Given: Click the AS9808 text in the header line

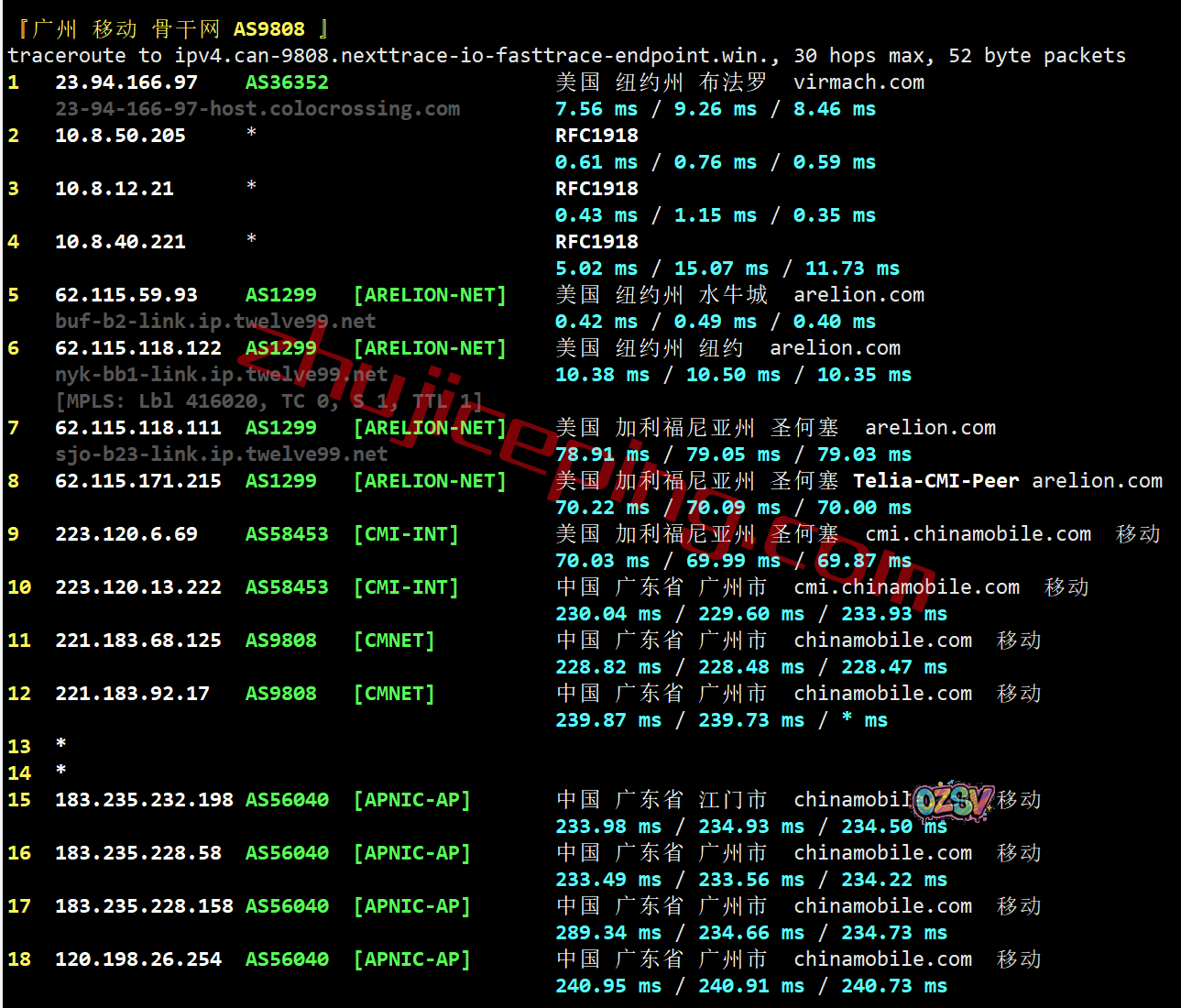Looking at the screenshot, I should click(268, 29).
